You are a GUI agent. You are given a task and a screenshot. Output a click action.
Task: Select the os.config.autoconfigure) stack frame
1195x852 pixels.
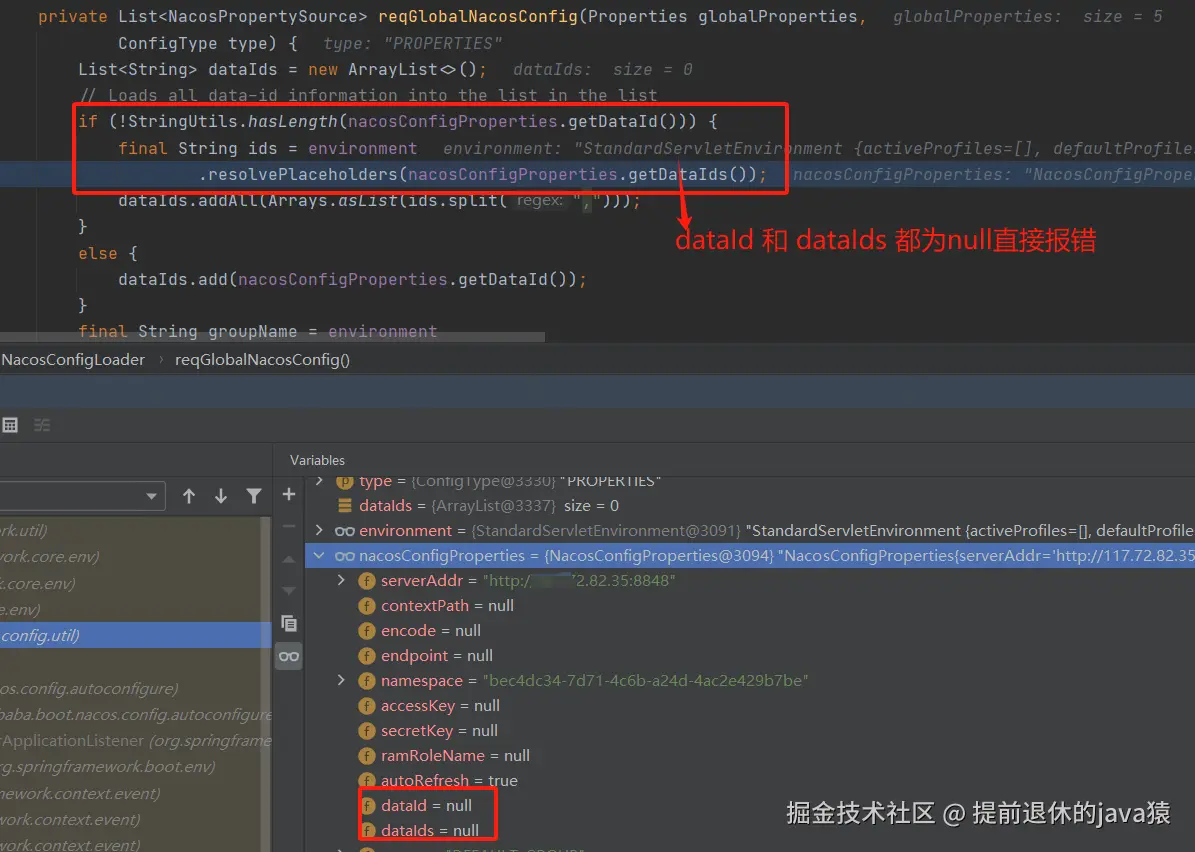pyautogui.click(x=130, y=689)
